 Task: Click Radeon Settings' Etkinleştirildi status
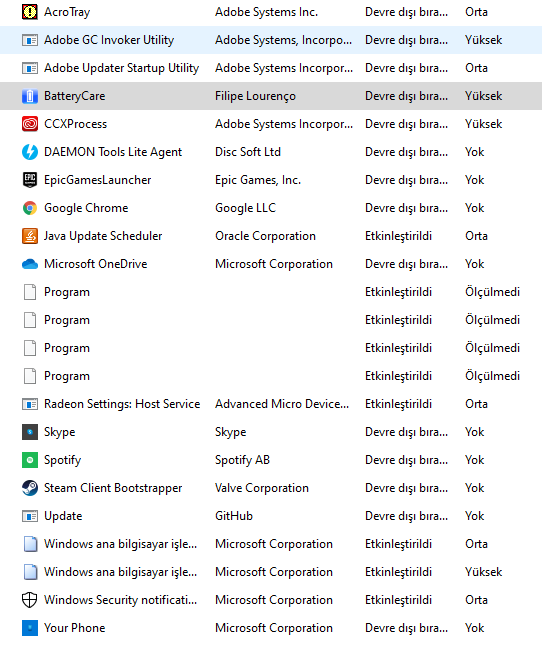398,404
